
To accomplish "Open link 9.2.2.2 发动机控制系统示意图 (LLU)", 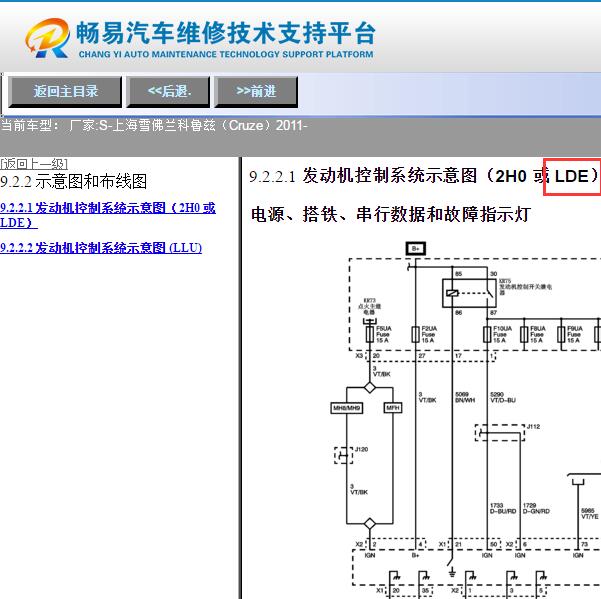I will pyautogui.click(x=101, y=248).
